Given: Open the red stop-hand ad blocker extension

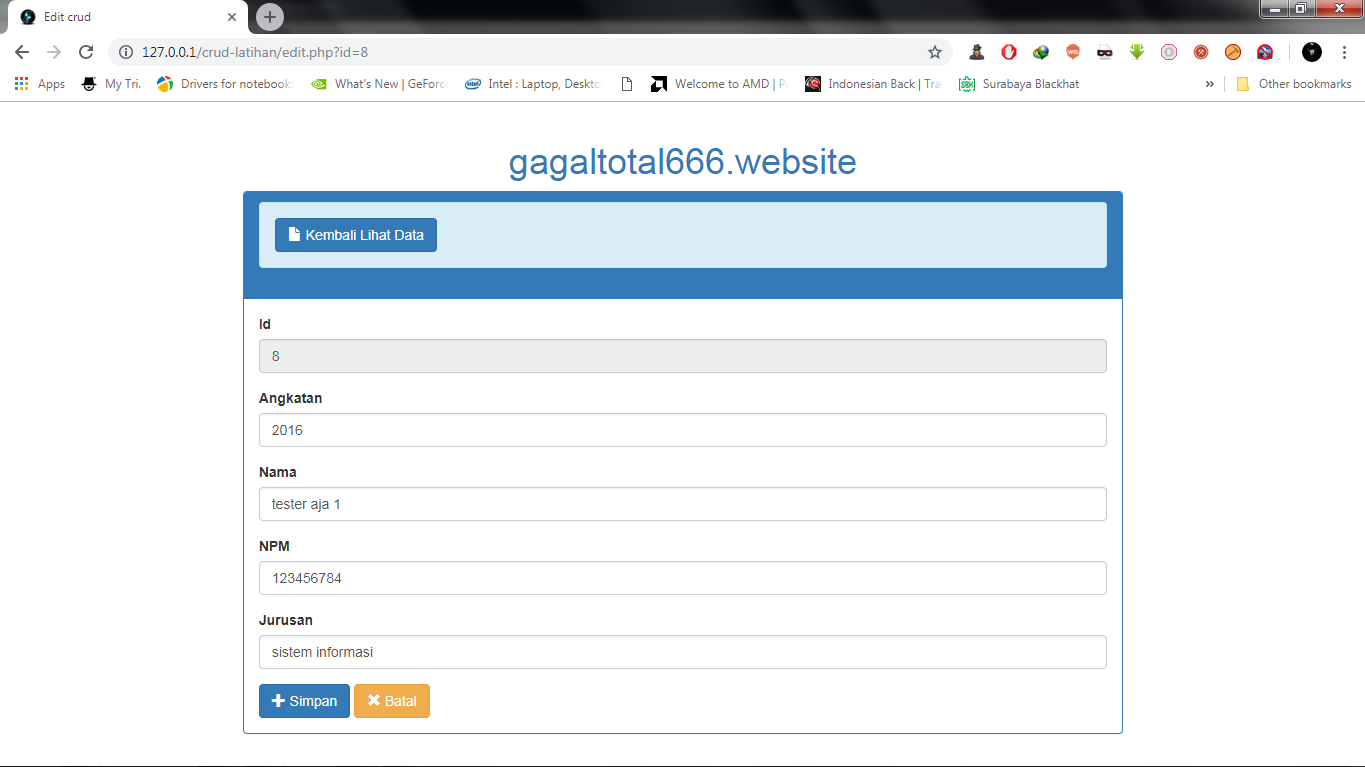Looking at the screenshot, I should (x=1009, y=52).
